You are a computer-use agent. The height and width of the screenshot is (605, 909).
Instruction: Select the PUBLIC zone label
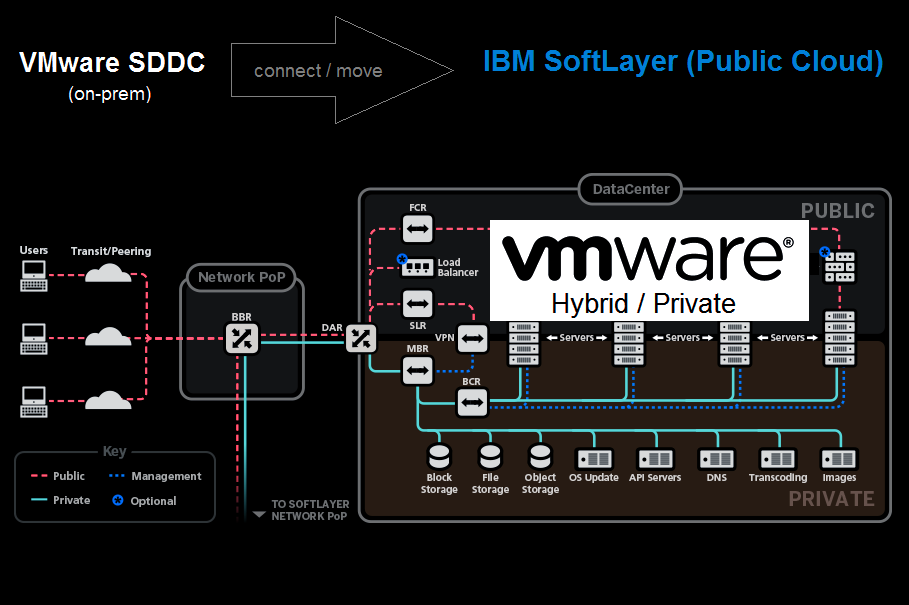click(838, 211)
